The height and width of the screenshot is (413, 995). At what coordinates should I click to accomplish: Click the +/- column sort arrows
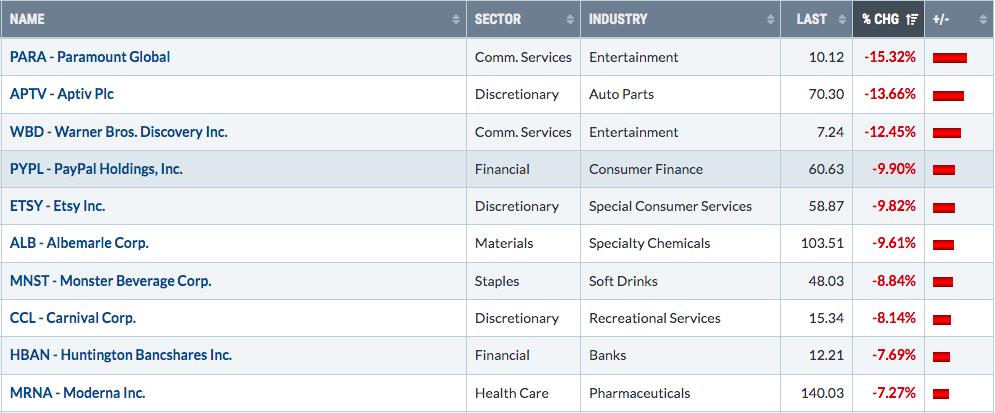983,20
